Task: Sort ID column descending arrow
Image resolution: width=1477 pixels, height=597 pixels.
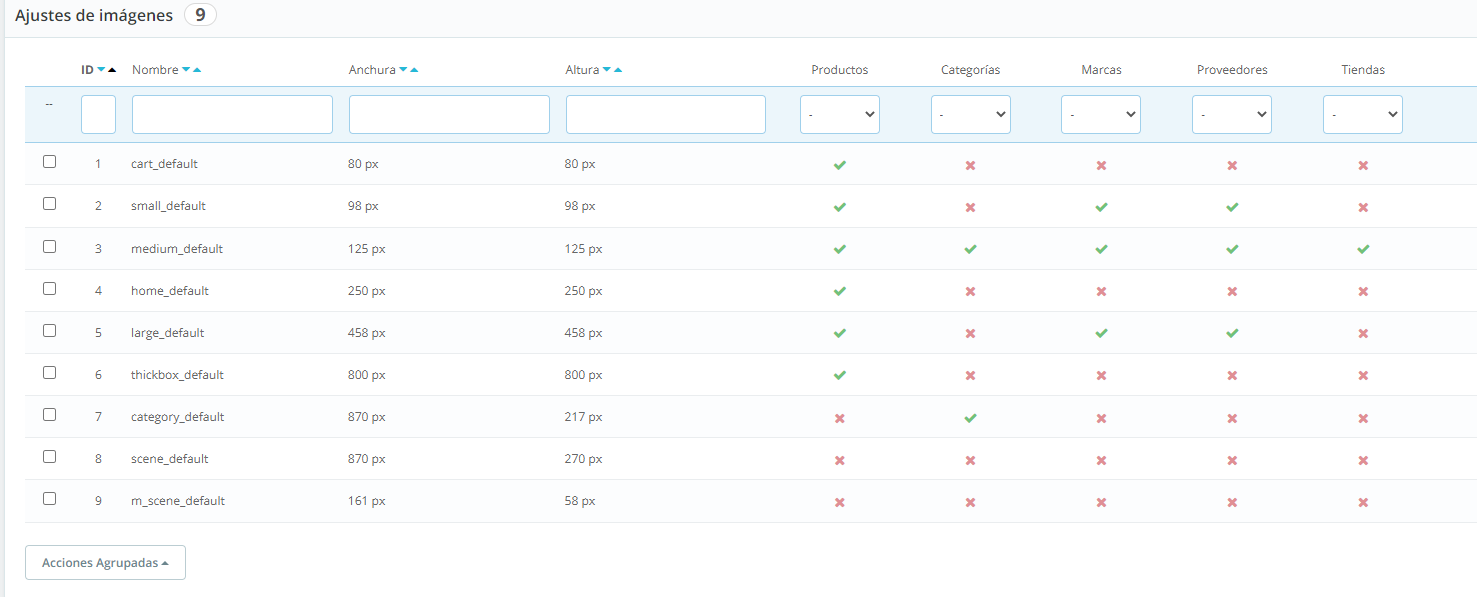Action: [x=102, y=70]
